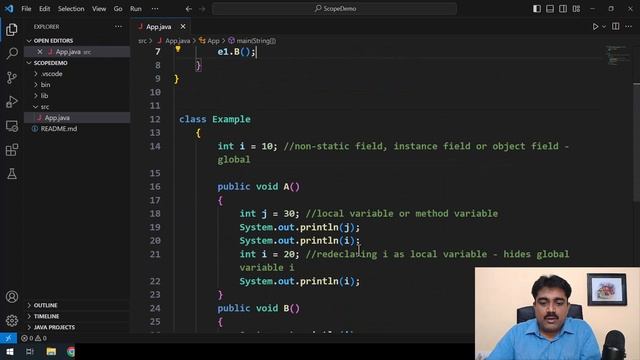Viewport: 640px width, 360px height.
Task: Open the Go menu
Action: pos(118,9)
